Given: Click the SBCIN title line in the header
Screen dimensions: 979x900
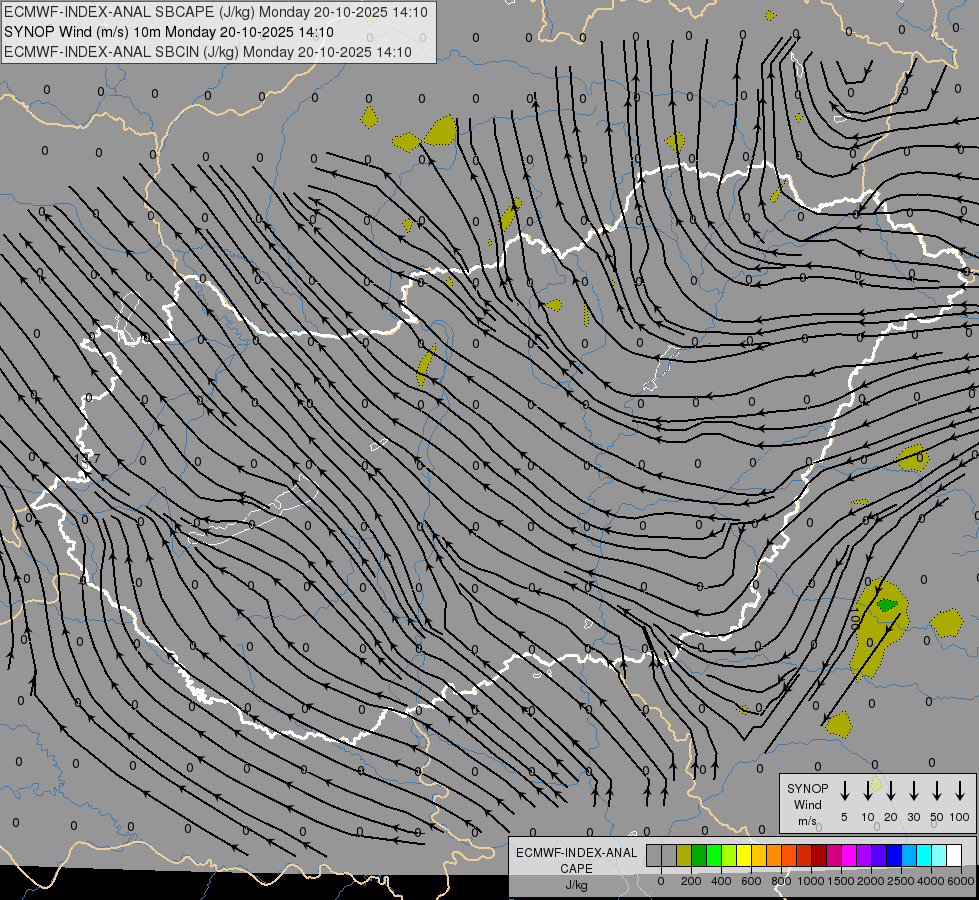Looking at the screenshot, I should [x=208, y=52].
